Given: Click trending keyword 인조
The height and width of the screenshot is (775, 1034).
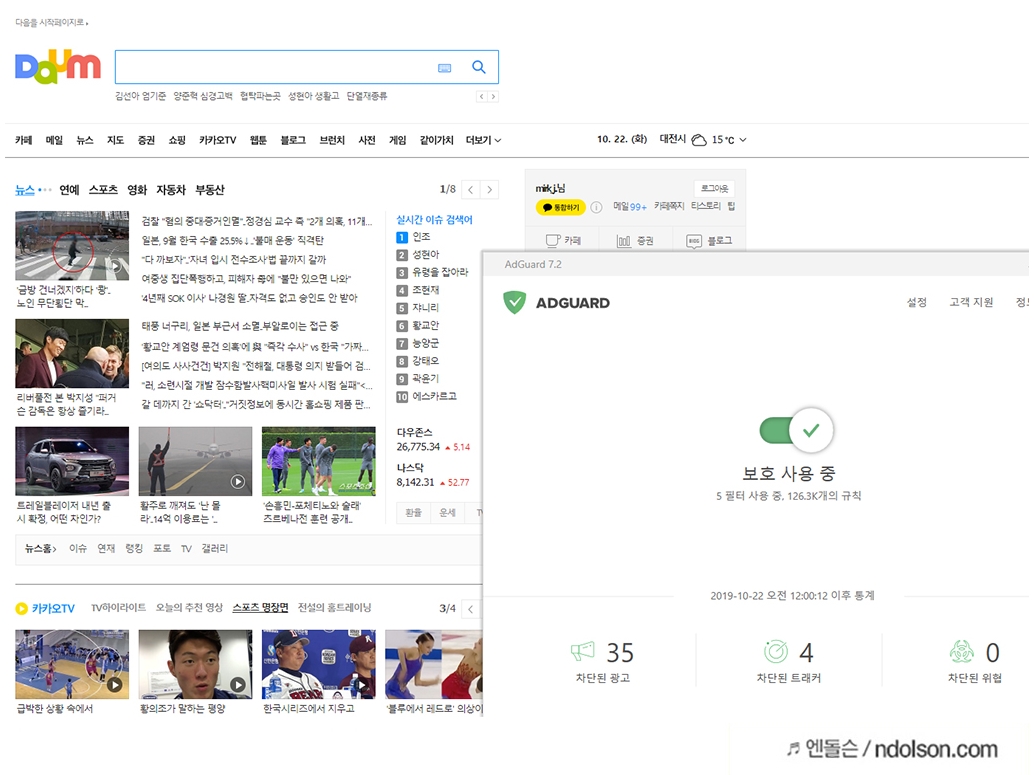Looking at the screenshot, I should tap(421, 237).
